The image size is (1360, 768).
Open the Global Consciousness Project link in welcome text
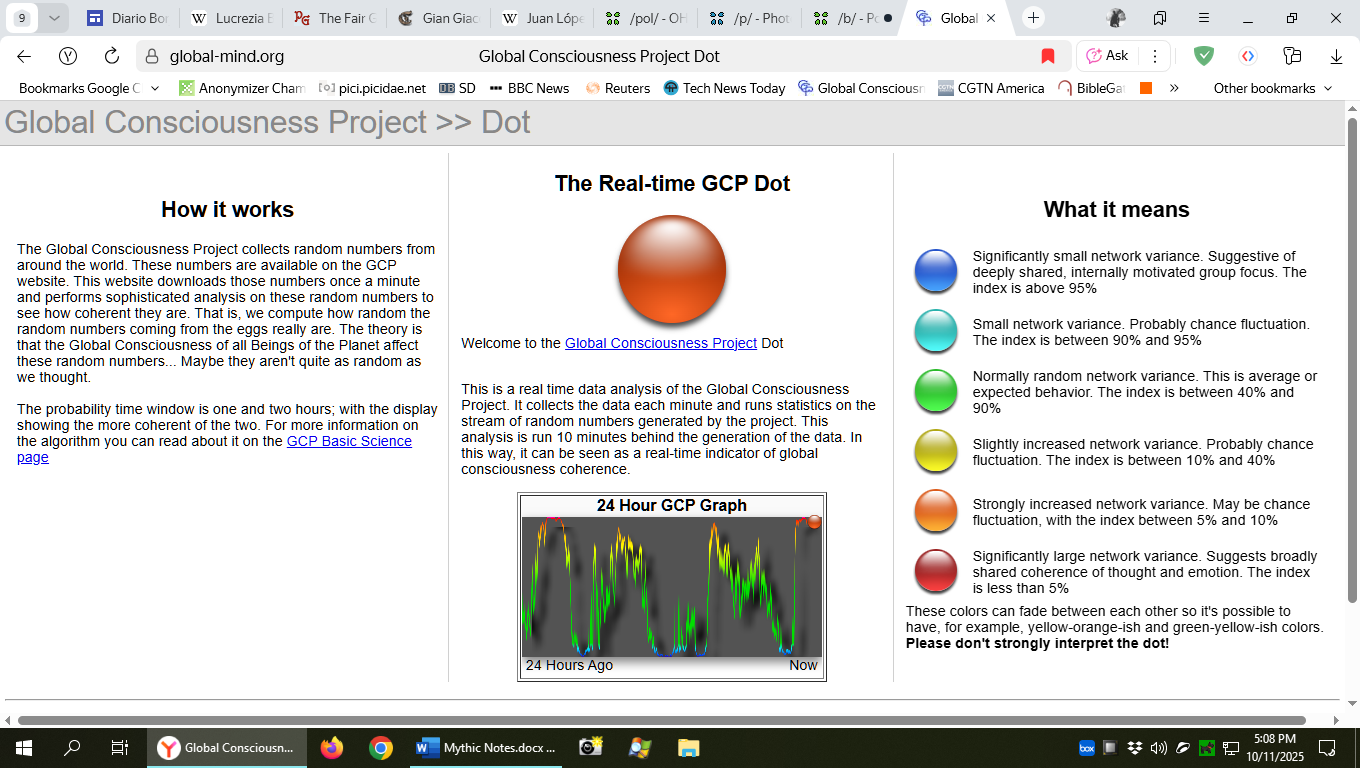coord(661,343)
